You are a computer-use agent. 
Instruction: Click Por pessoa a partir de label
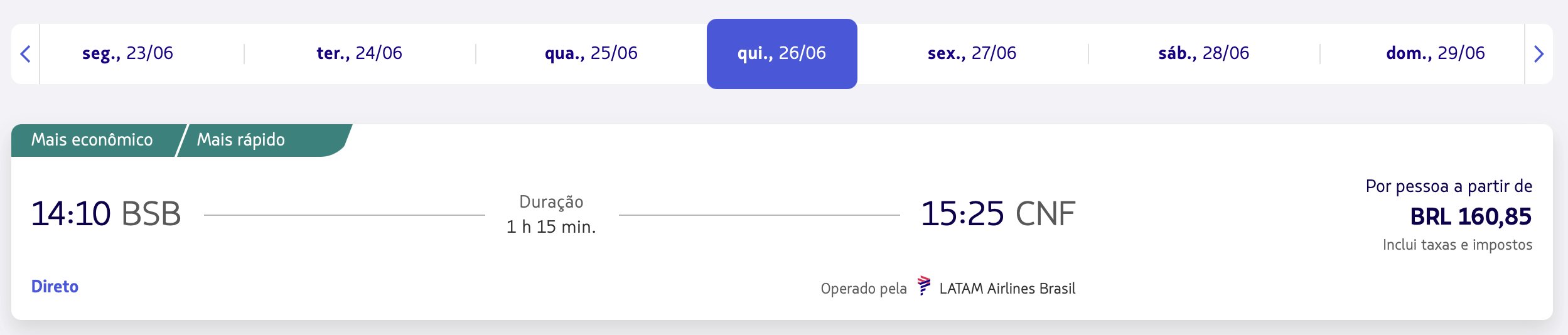pos(1449,186)
